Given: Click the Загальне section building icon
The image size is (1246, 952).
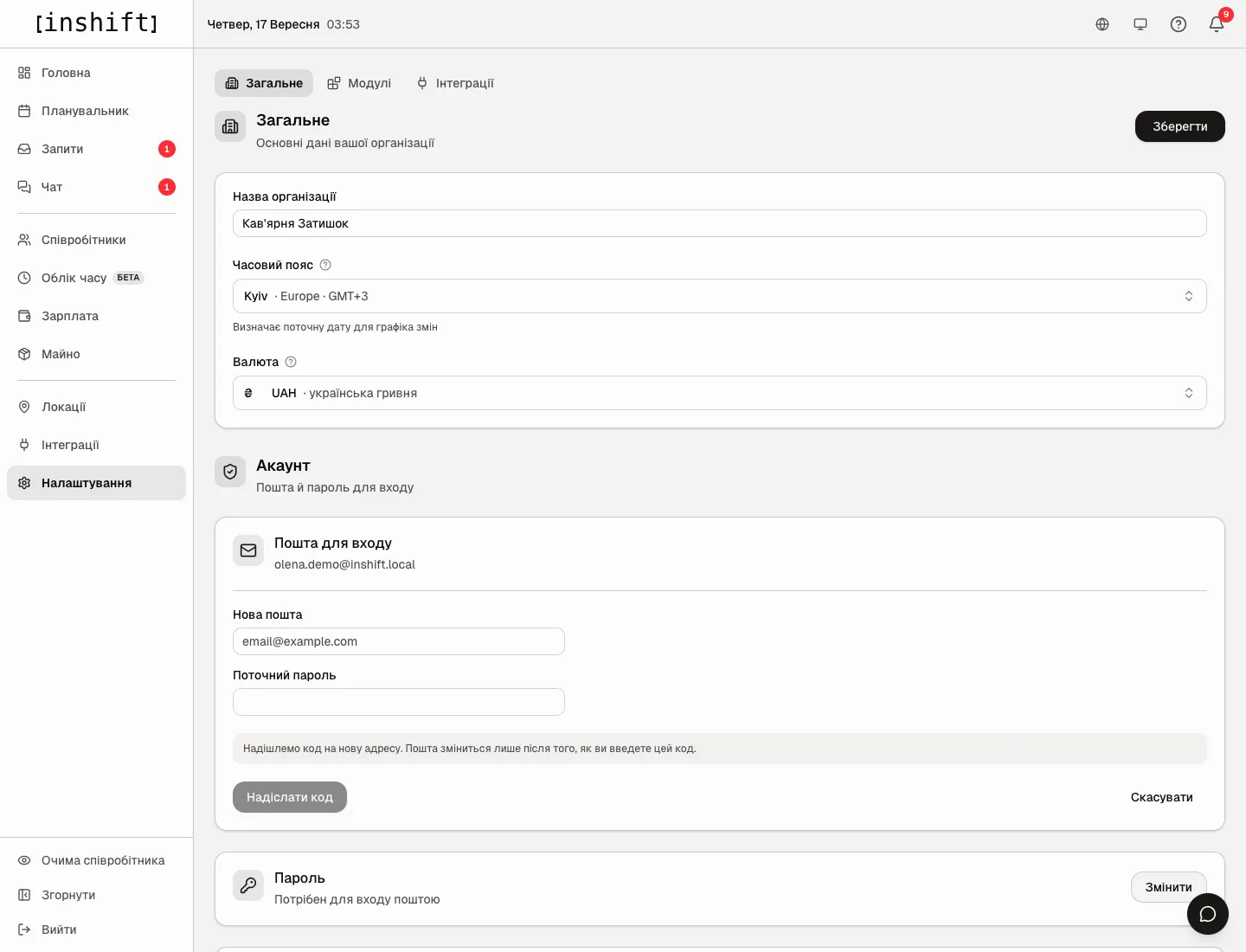Looking at the screenshot, I should [230, 126].
